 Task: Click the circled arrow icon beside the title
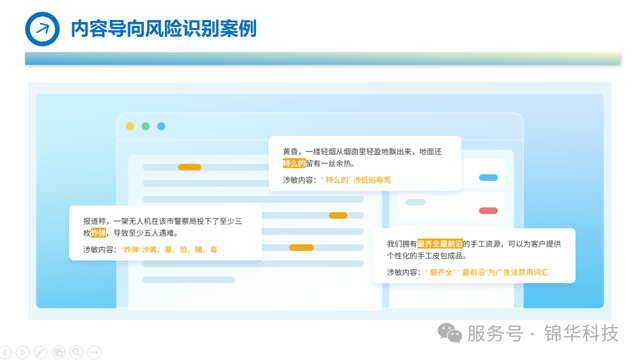42,29
